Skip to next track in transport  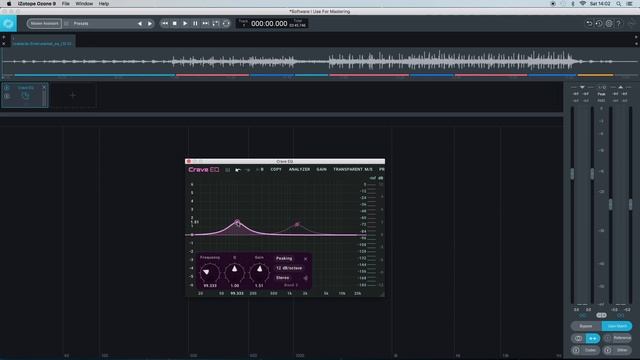tap(205, 24)
